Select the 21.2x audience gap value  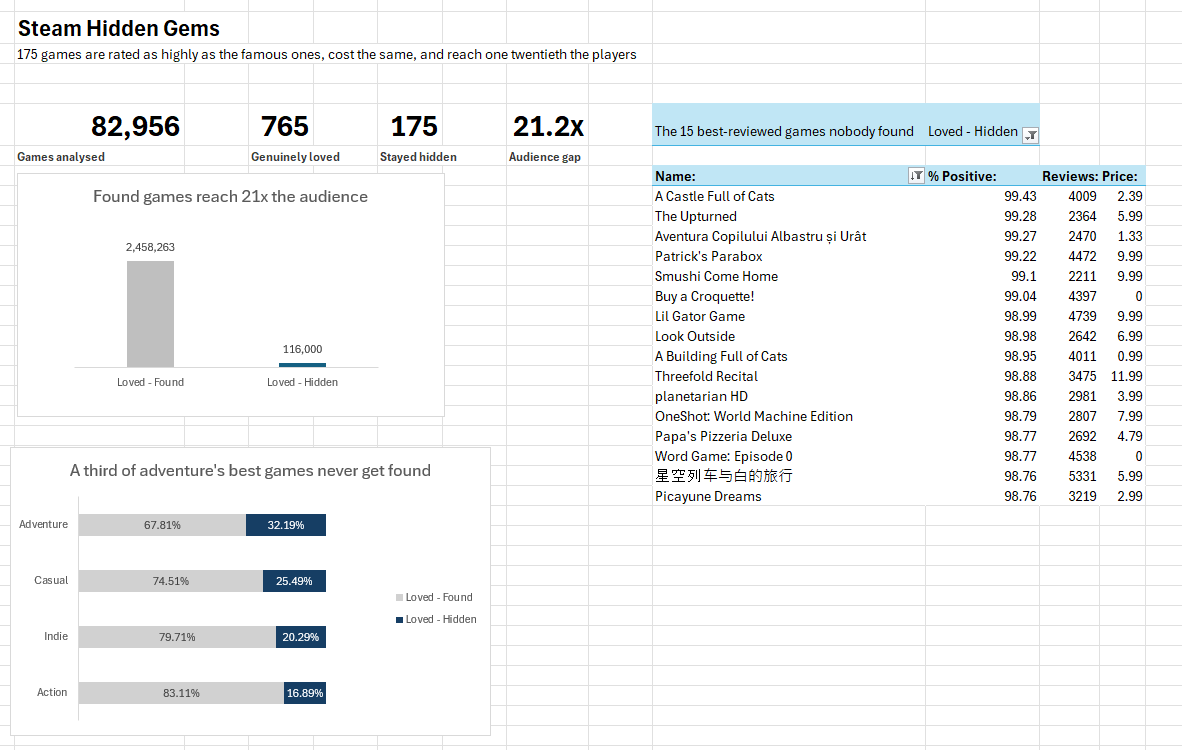[x=548, y=126]
